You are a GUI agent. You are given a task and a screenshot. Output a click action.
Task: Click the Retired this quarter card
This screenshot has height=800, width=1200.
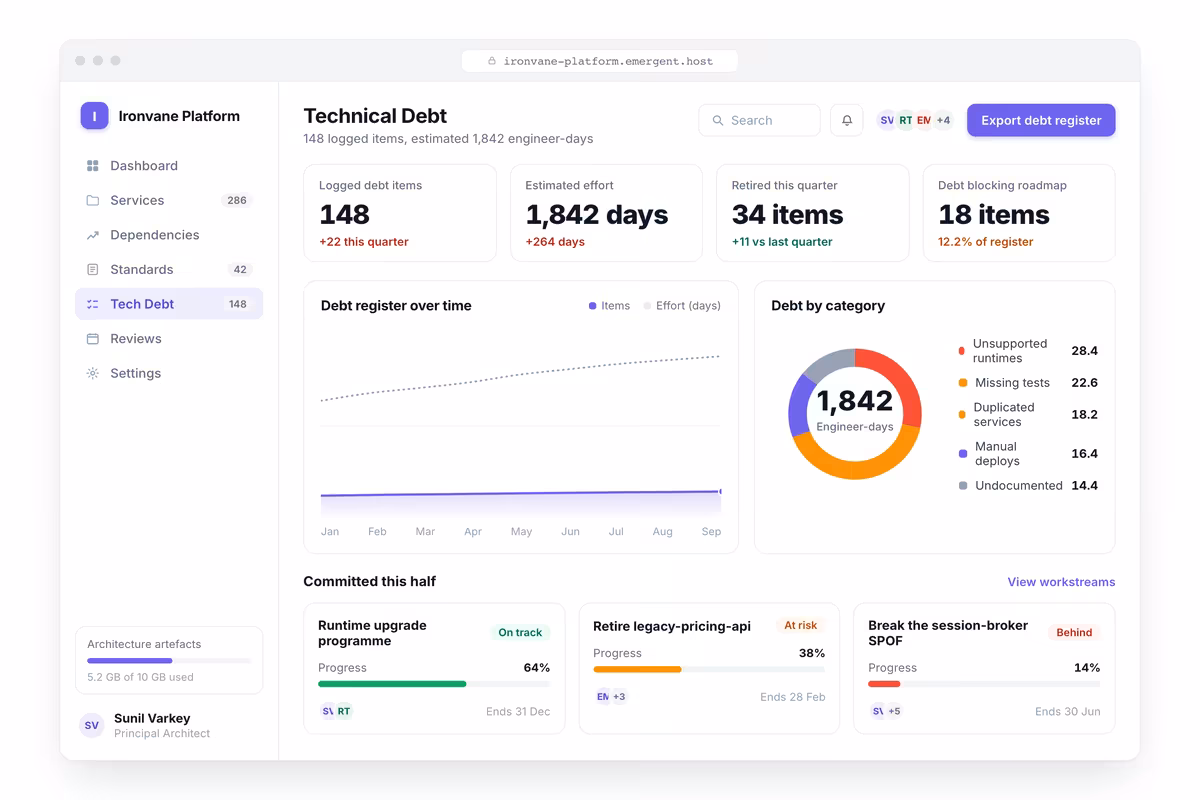(813, 213)
